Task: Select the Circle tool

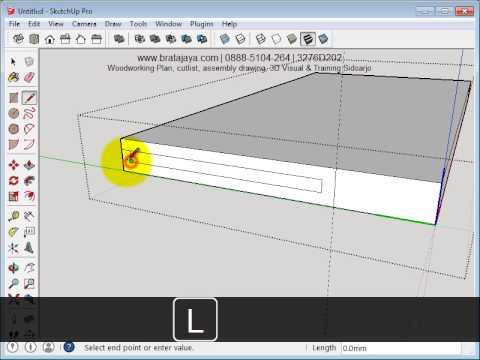Action: [x=13, y=114]
